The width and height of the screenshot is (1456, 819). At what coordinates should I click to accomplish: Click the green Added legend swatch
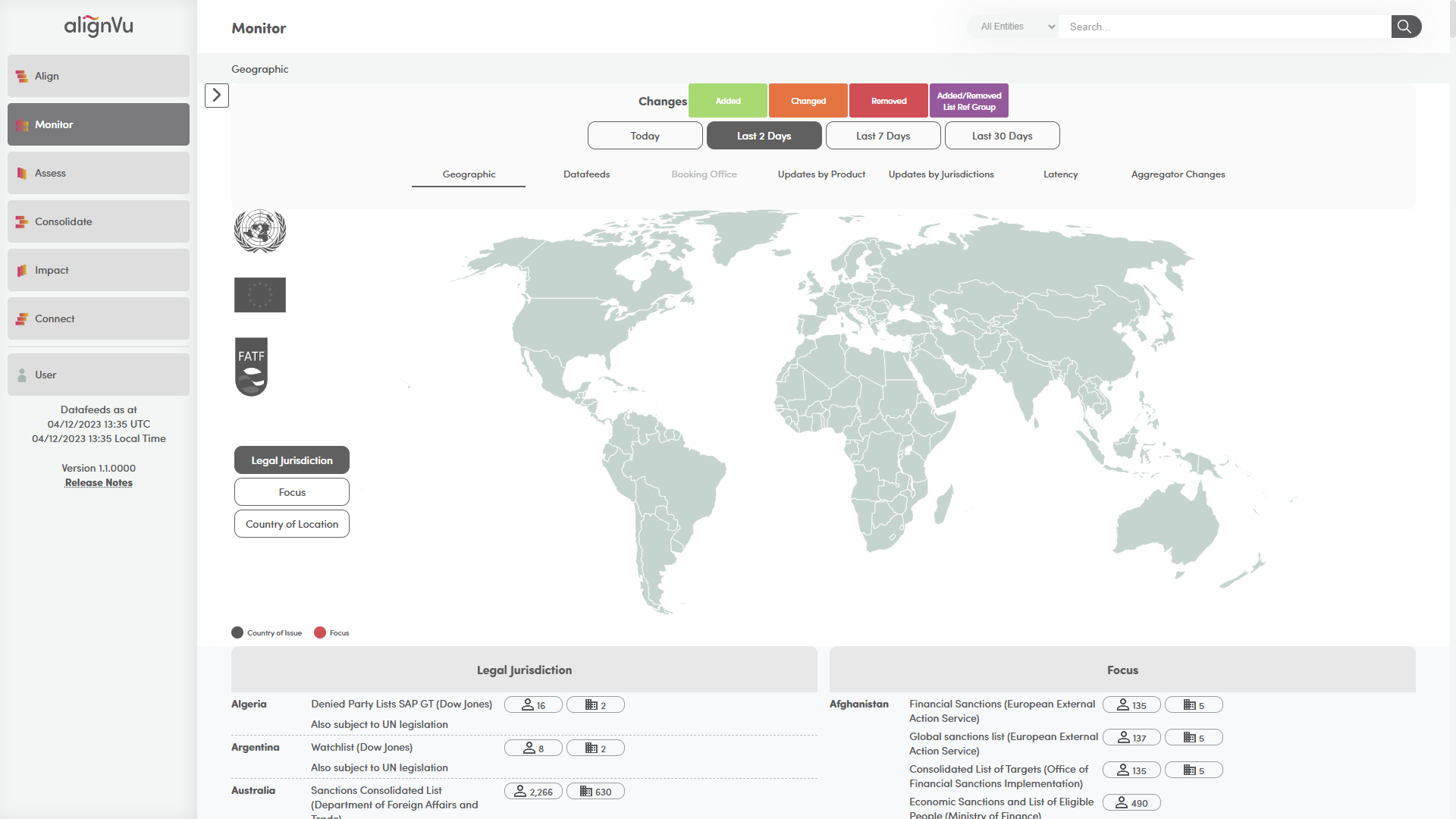[728, 101]
